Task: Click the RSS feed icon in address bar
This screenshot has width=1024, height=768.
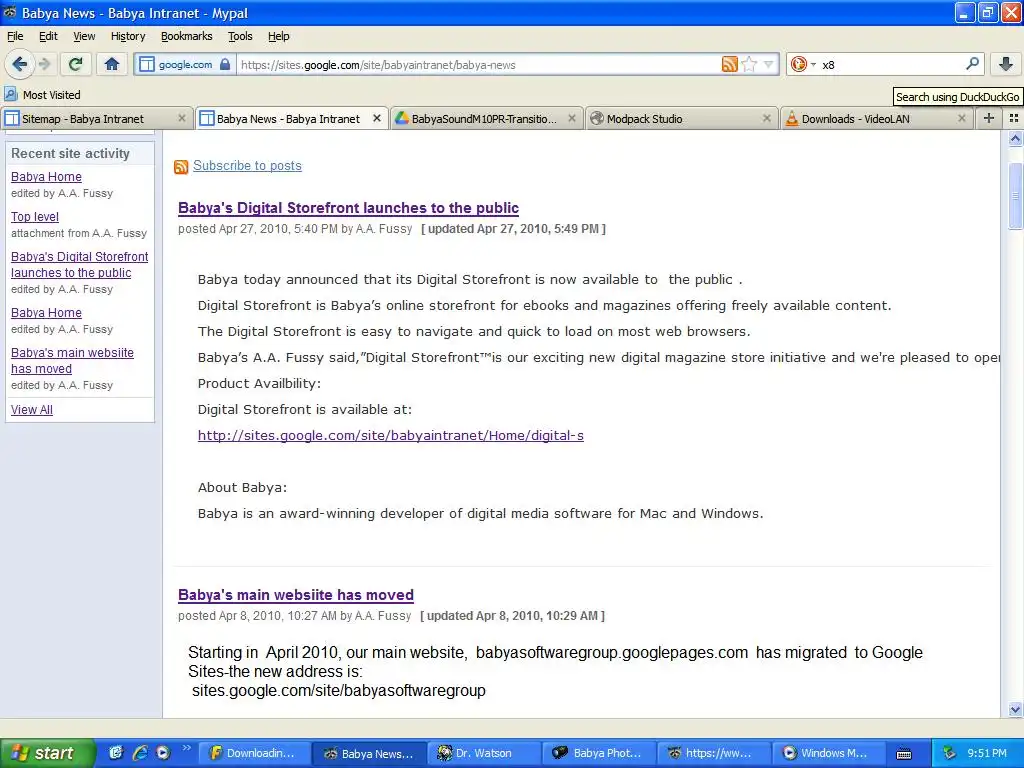Action: [x=729, y=64]
